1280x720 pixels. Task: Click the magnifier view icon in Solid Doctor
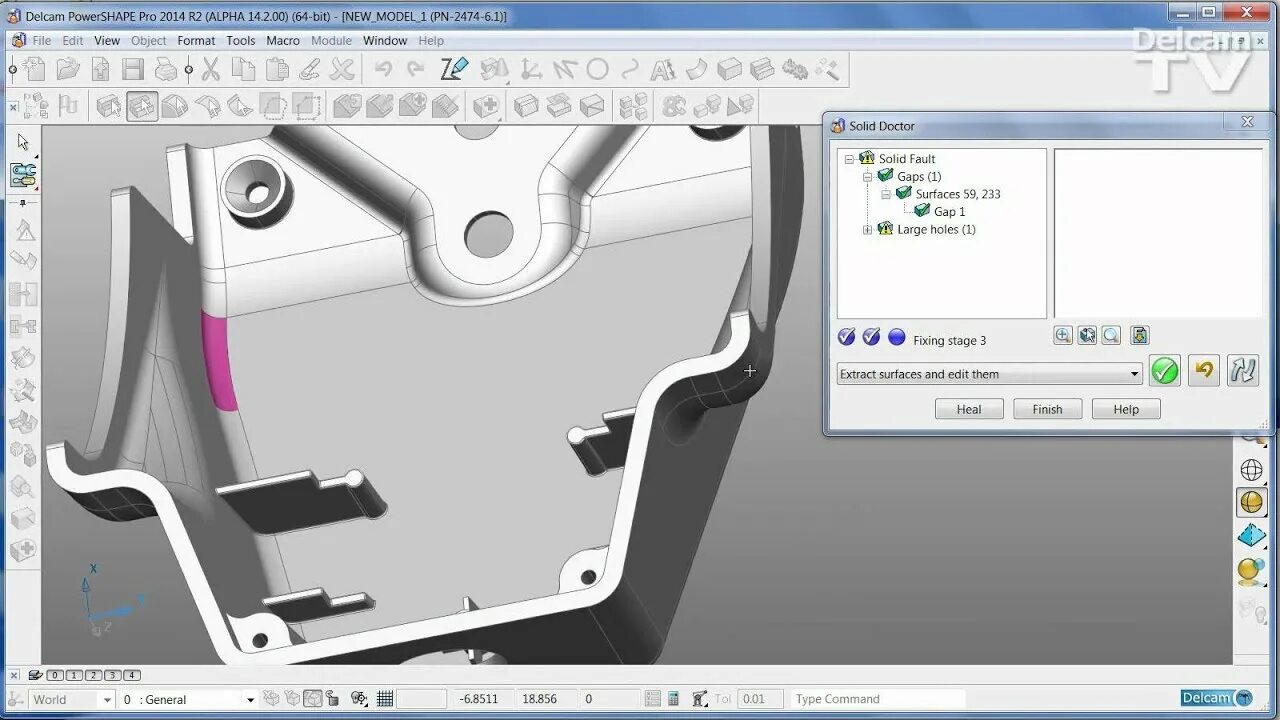tap(1111, 336)
